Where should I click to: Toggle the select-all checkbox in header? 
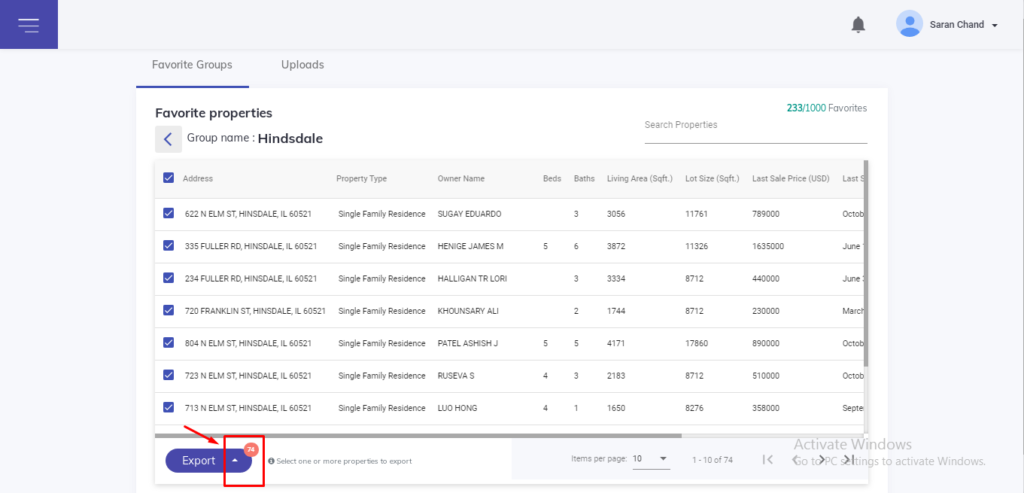[x=168, y=178]
